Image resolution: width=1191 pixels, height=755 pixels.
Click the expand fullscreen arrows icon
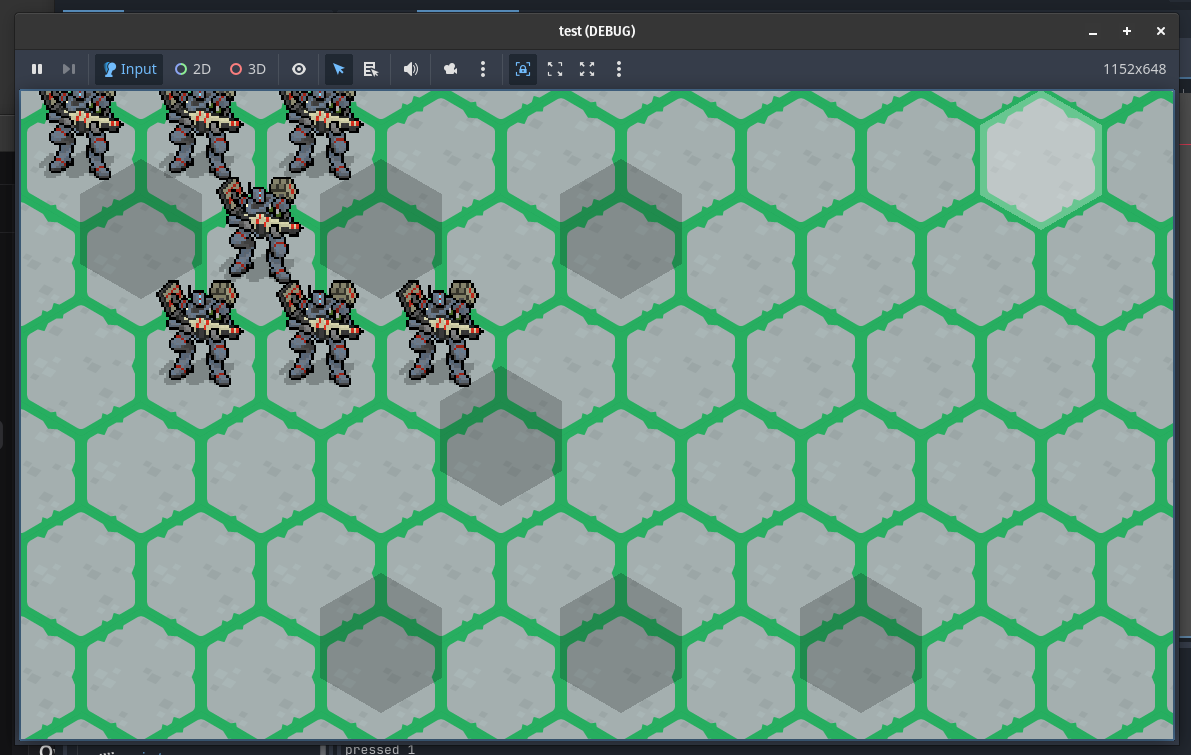point(587,69)
